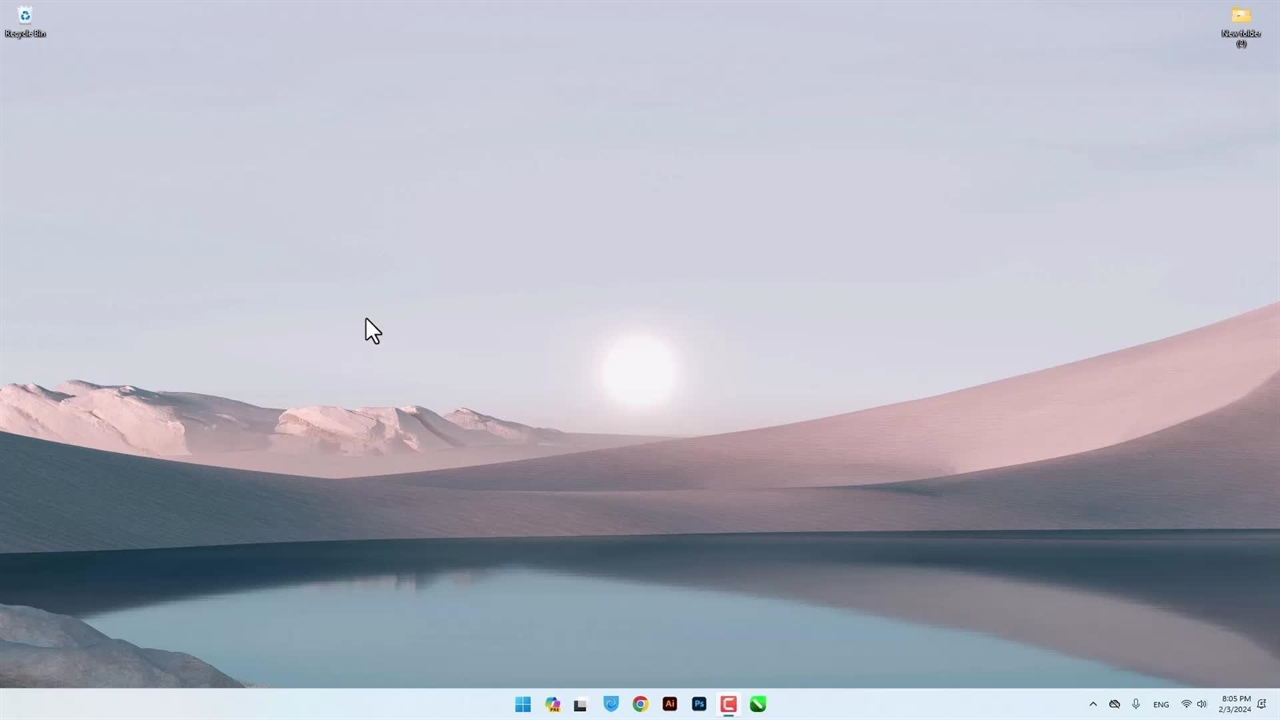Open Adobe Photoshop from the taskbar
The width and height of the screenshot is (1280, 720).
(x=699, y=704)
